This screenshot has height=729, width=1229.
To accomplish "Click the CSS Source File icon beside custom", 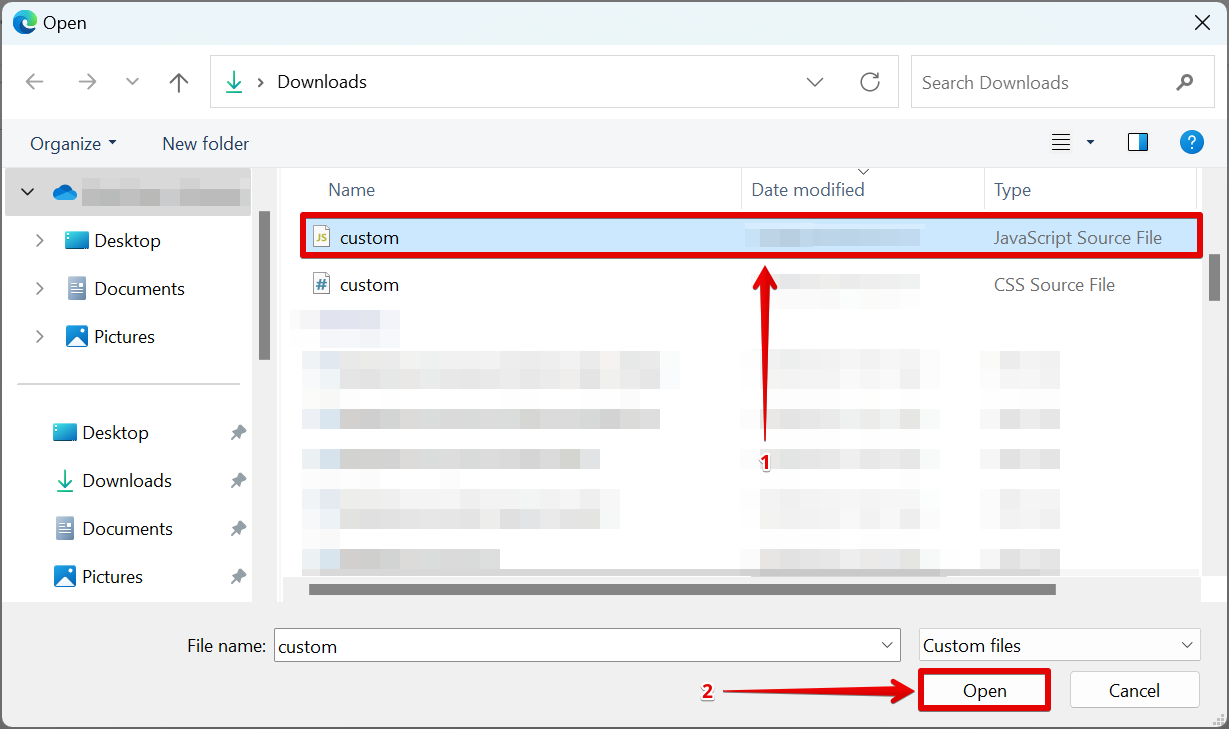I will [x=322, y=284].
